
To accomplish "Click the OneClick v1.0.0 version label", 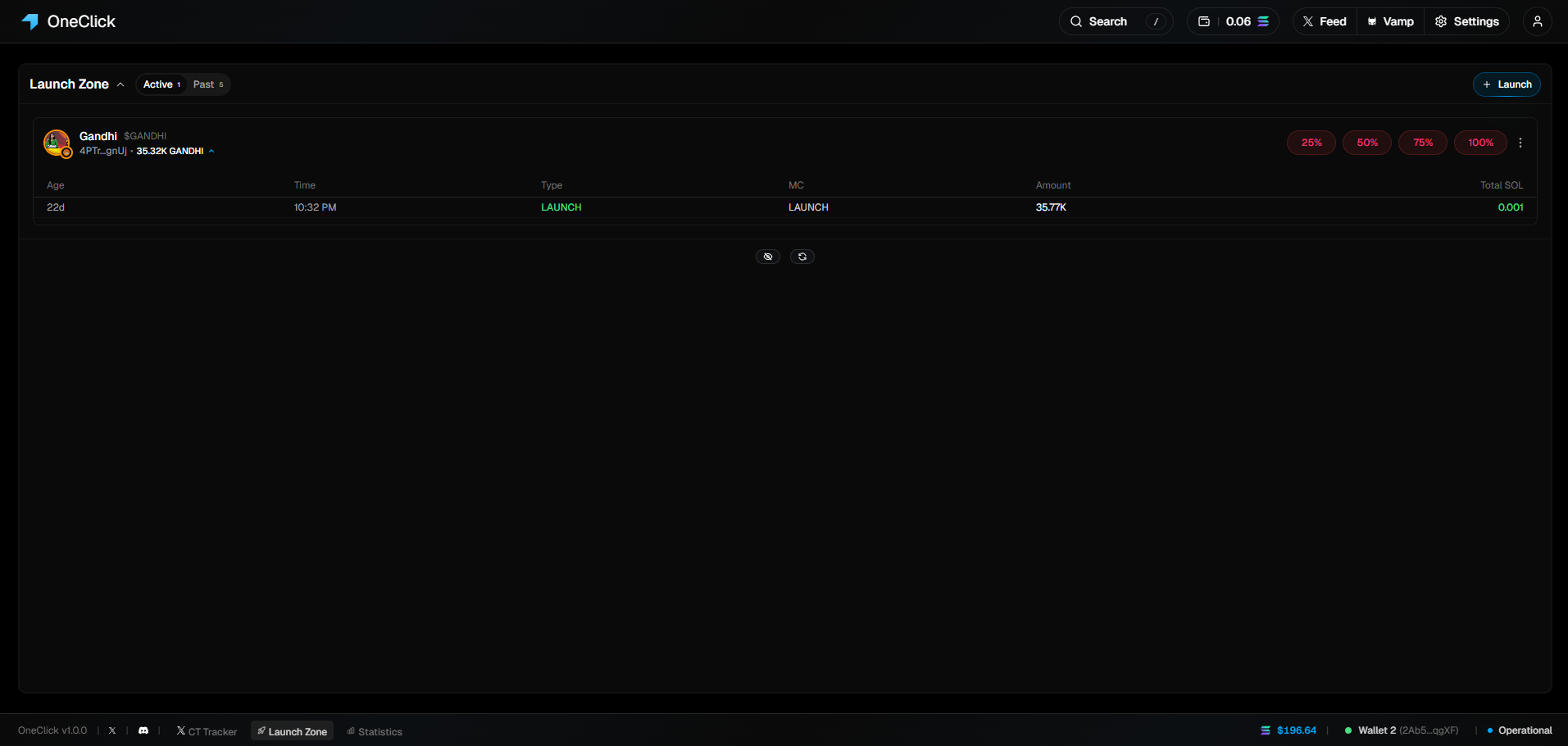I will pos(52,730).
